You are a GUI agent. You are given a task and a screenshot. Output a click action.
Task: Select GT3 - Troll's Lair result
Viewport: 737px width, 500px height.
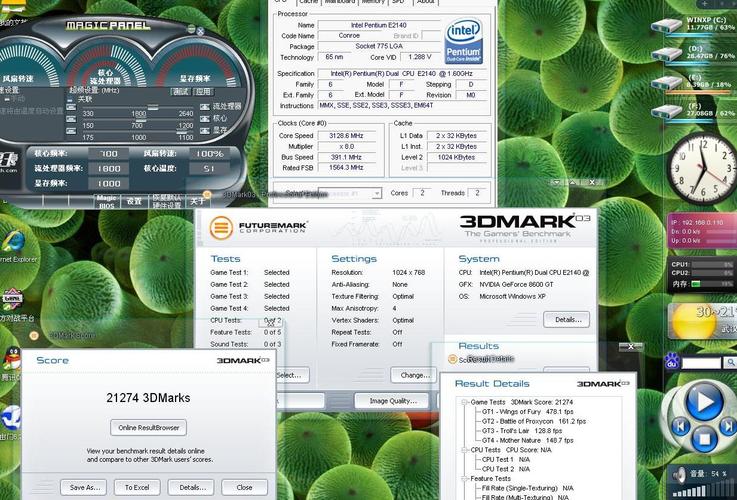[522, 430]
